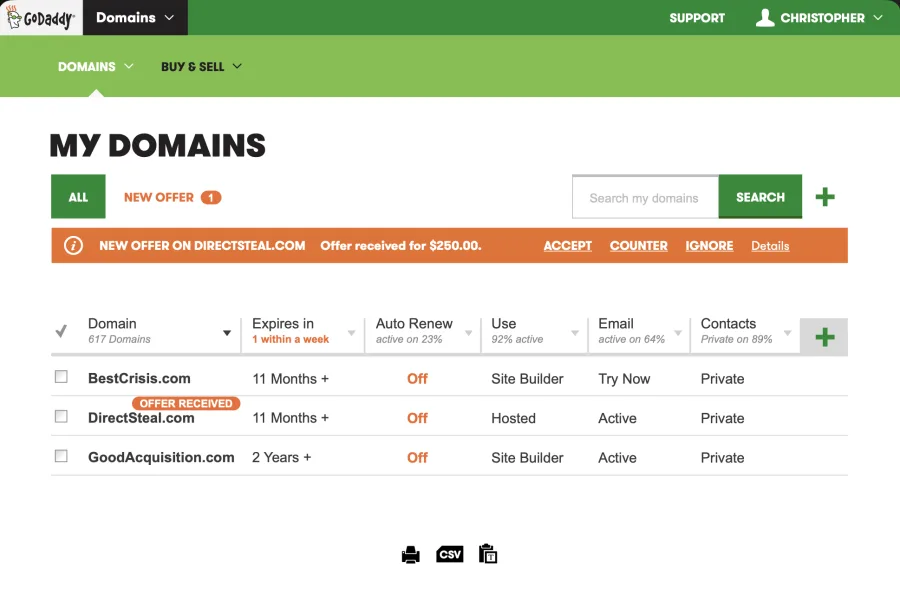The width and height of the screenshot is (900, 602).
Task: Open the Domains product dropdown in top bar
Action: pos(135,18)
